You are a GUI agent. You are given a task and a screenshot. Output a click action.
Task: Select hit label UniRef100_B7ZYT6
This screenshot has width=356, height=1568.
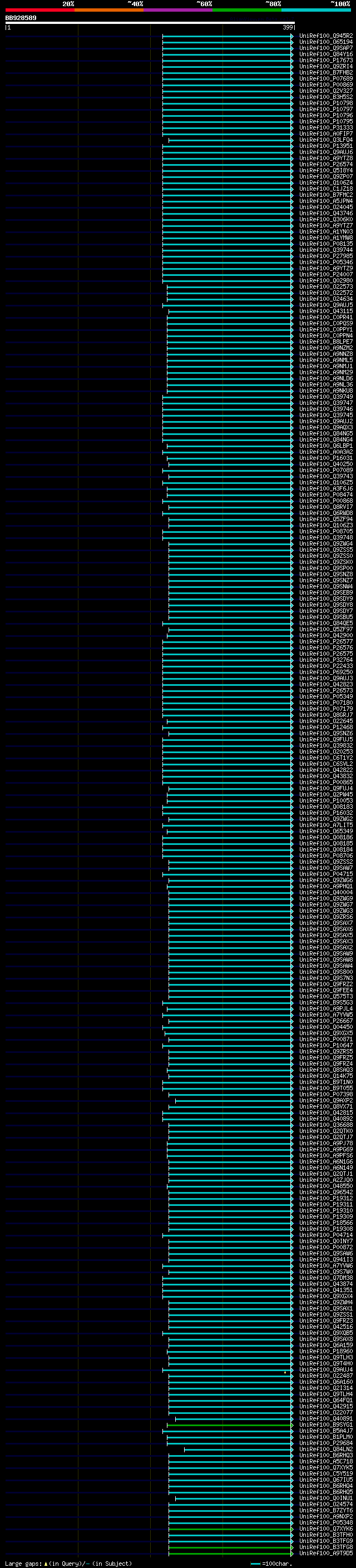[x=325, y=1511]
